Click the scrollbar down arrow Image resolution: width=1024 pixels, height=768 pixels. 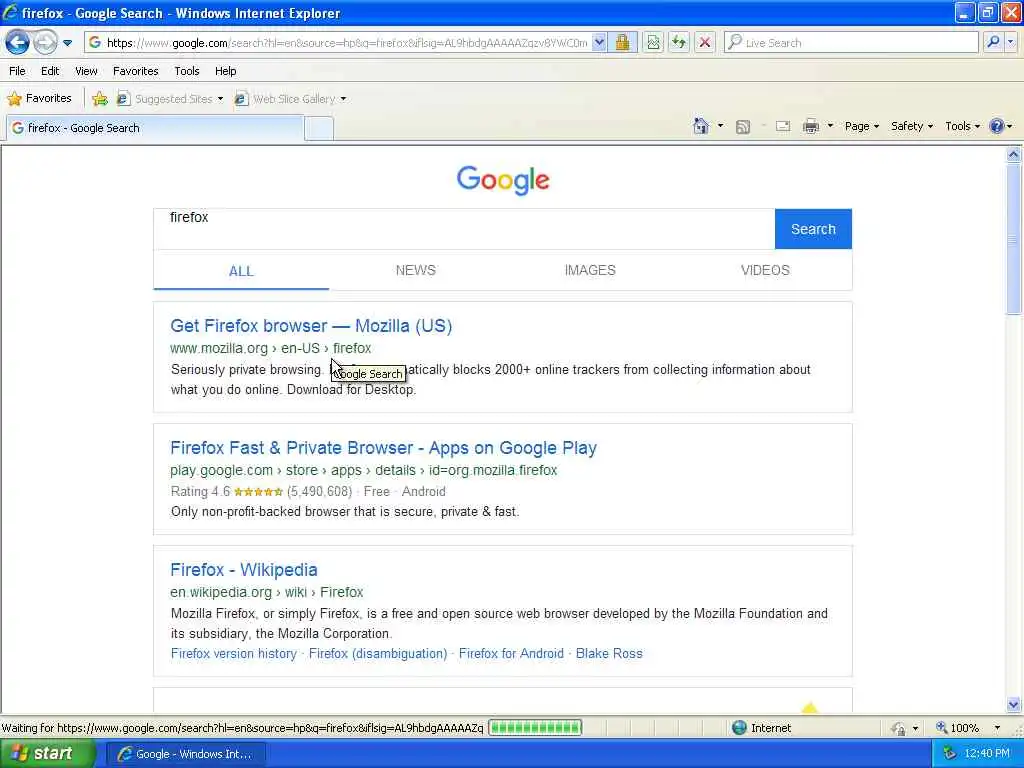1013,705
